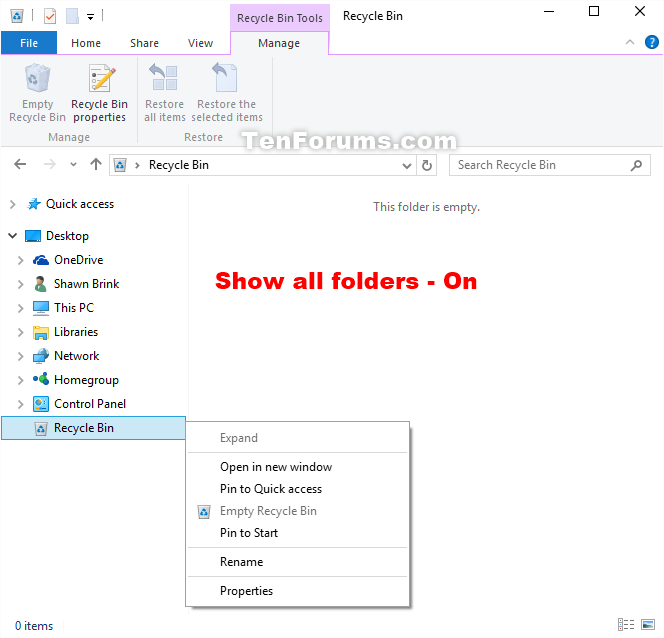
Task: Click the Recycle Bin icon in address bar
Action: (x=120, y=165)
